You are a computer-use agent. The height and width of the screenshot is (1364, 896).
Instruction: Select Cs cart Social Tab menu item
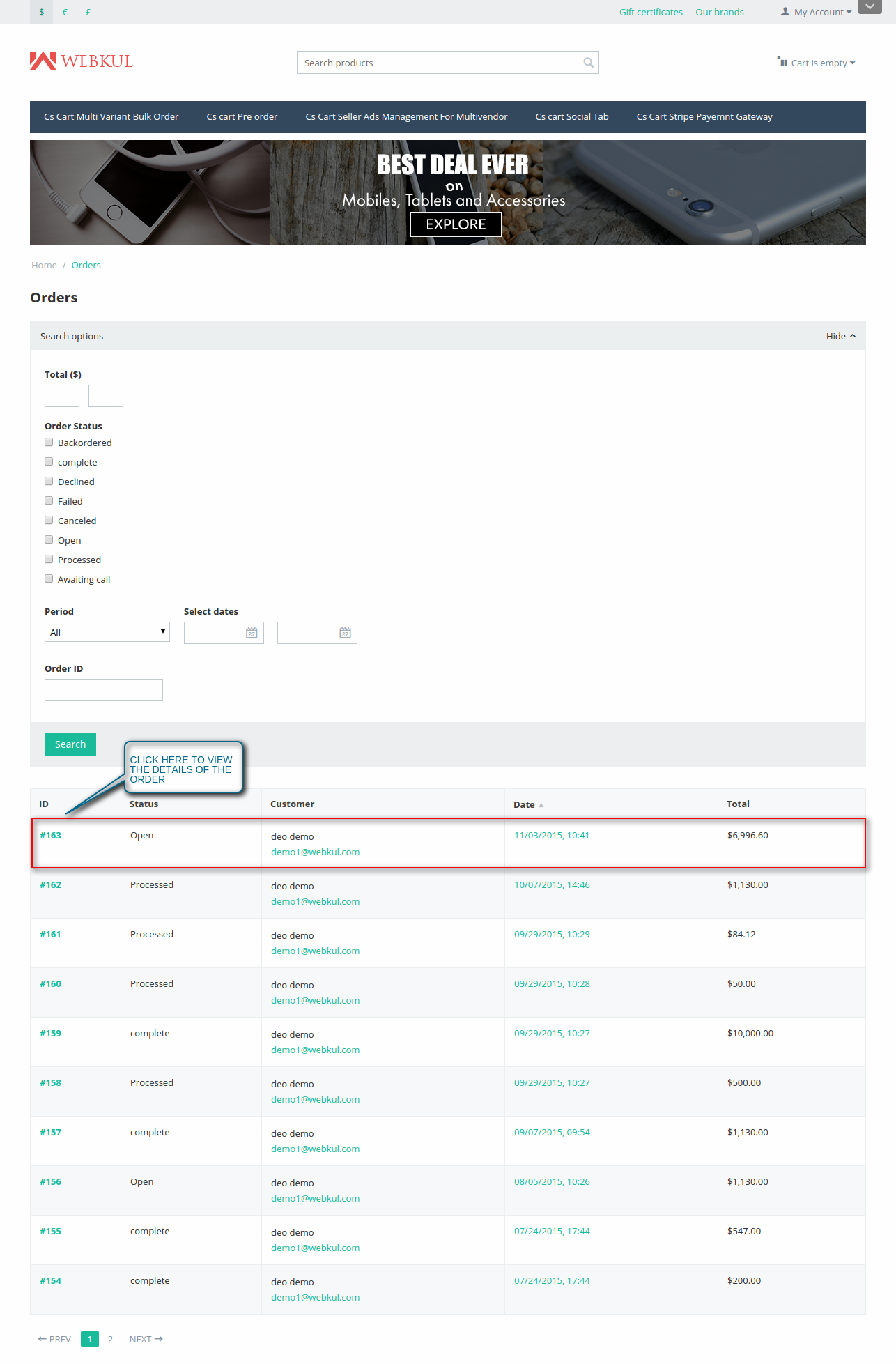571,117
